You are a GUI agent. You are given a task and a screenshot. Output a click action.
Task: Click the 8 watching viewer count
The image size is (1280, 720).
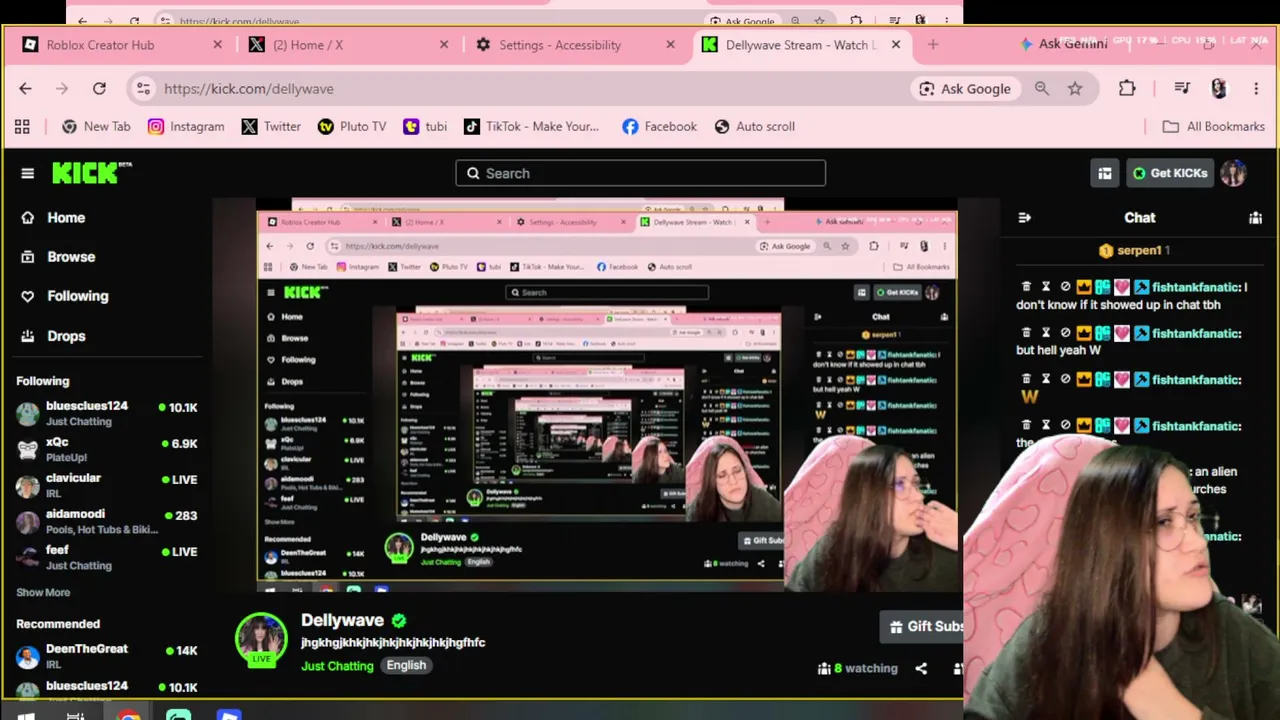click(x=858, y=668)
